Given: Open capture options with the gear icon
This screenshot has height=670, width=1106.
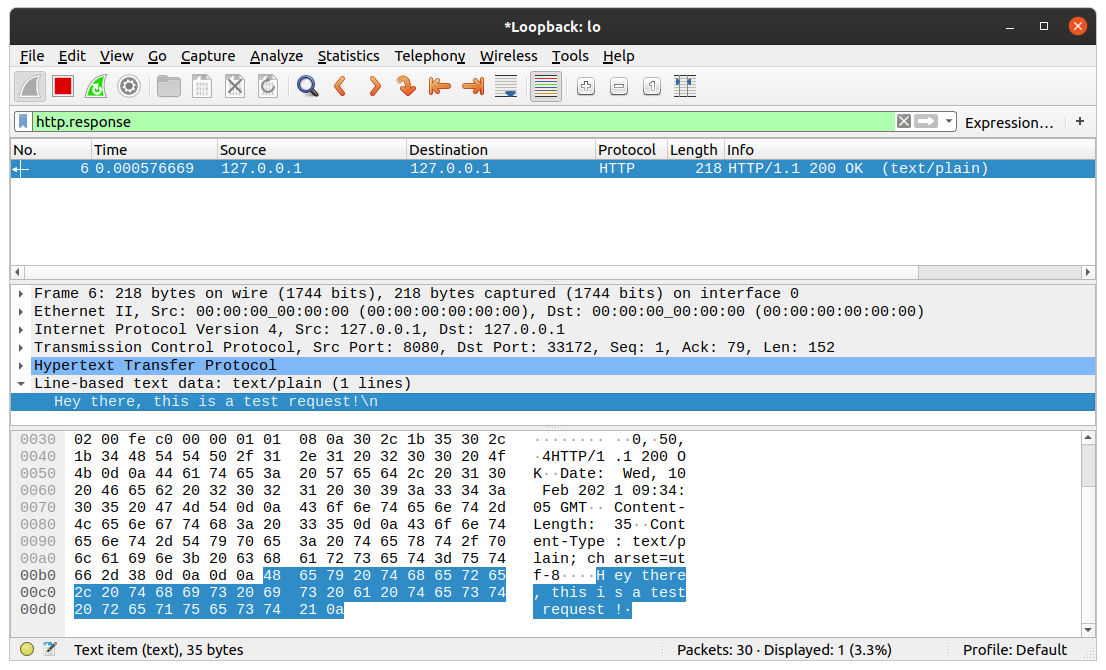Looking at the screenshot, I should pos(129,86).
